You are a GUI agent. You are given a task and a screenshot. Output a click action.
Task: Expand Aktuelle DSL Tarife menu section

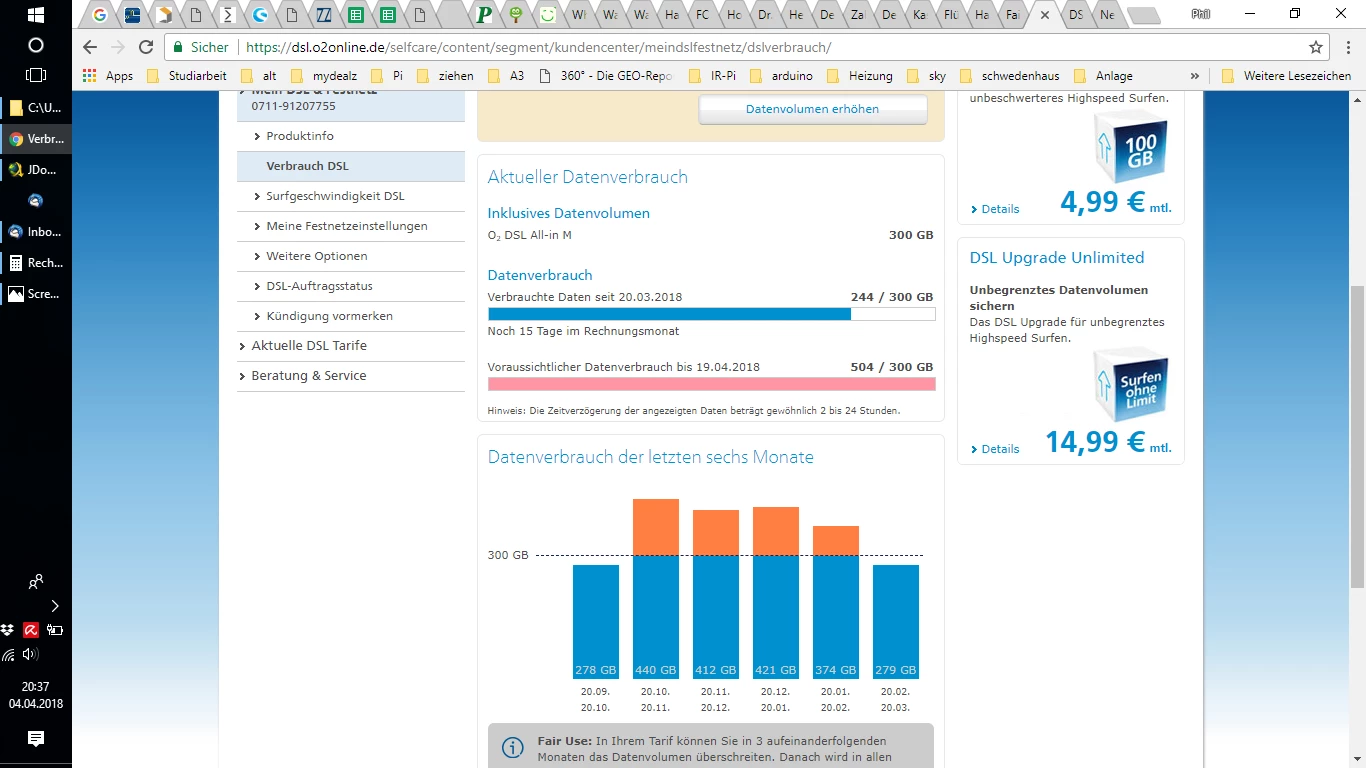coord(308,346)
